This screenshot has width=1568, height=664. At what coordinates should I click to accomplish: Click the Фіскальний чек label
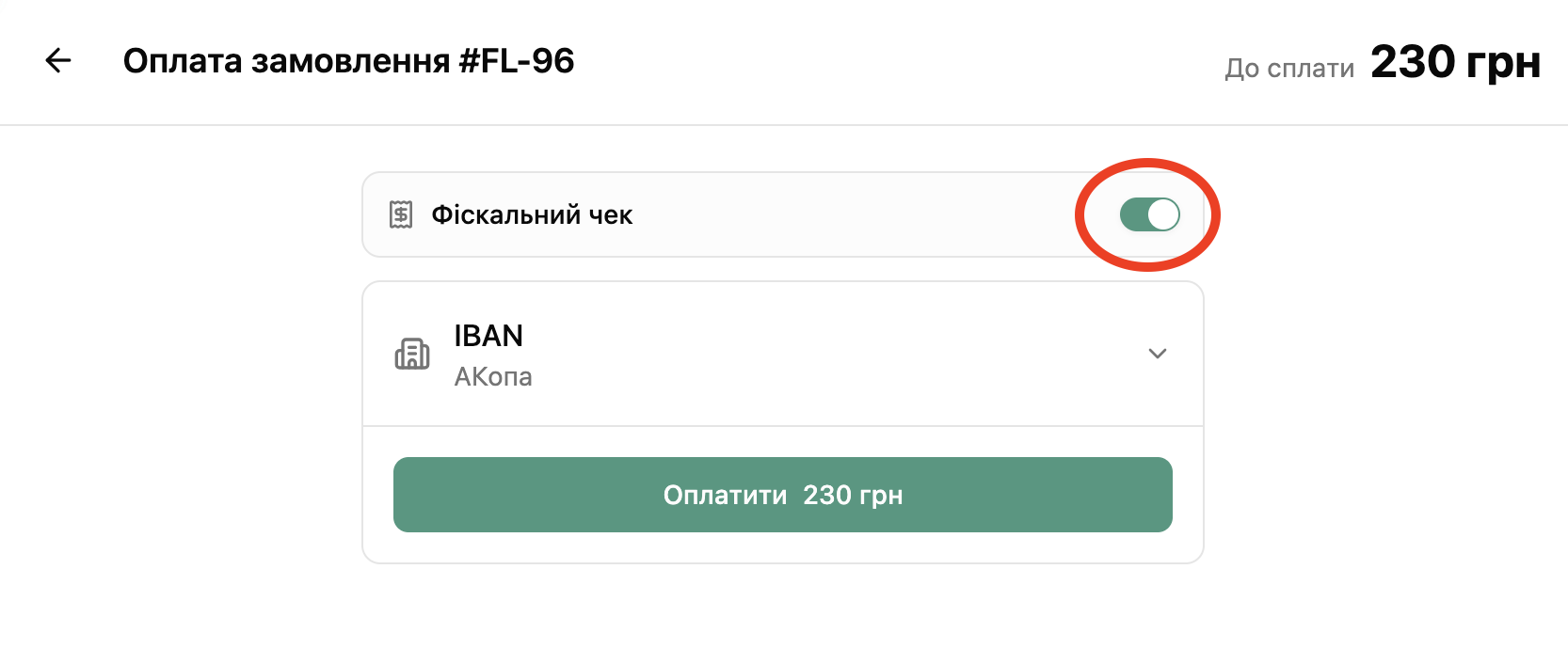[x=532, y=215]
